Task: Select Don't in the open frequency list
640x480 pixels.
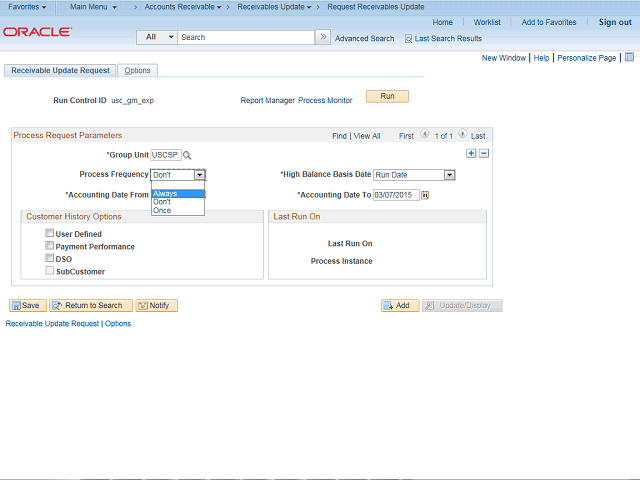Action: click(178, 202)
